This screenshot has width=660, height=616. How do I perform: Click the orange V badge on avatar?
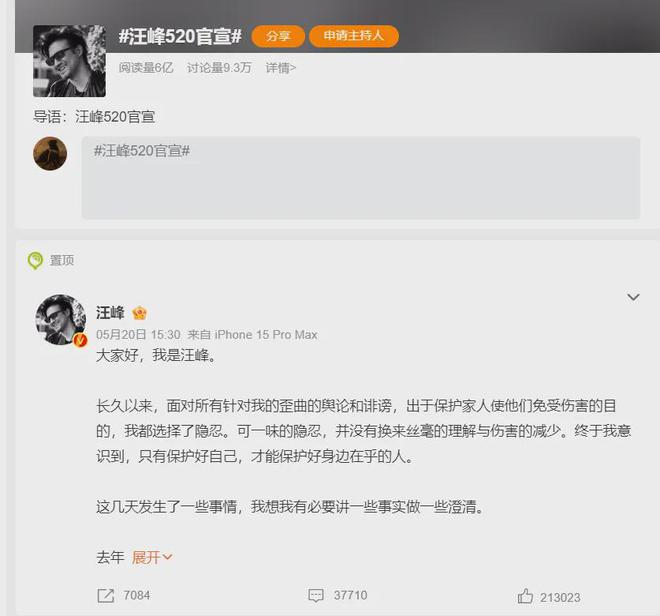80,340
